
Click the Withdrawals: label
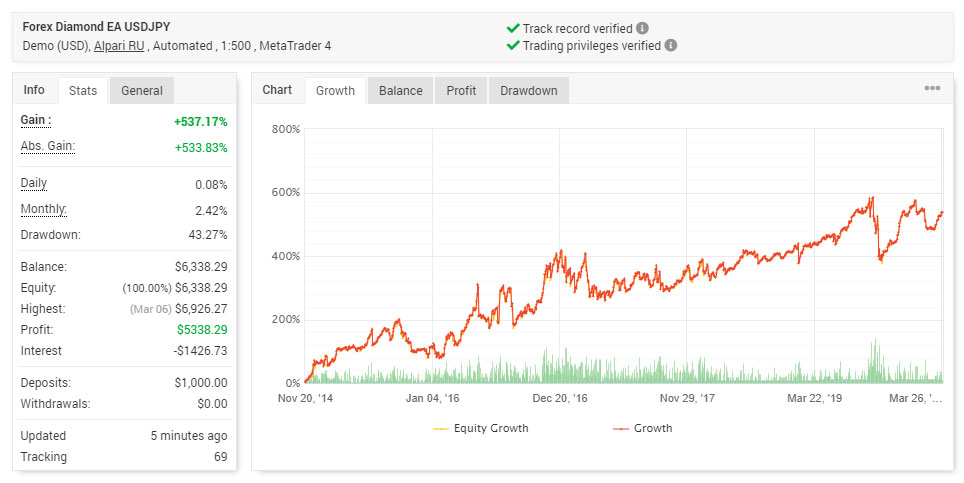pyautogui.click(x=55, y=404)
